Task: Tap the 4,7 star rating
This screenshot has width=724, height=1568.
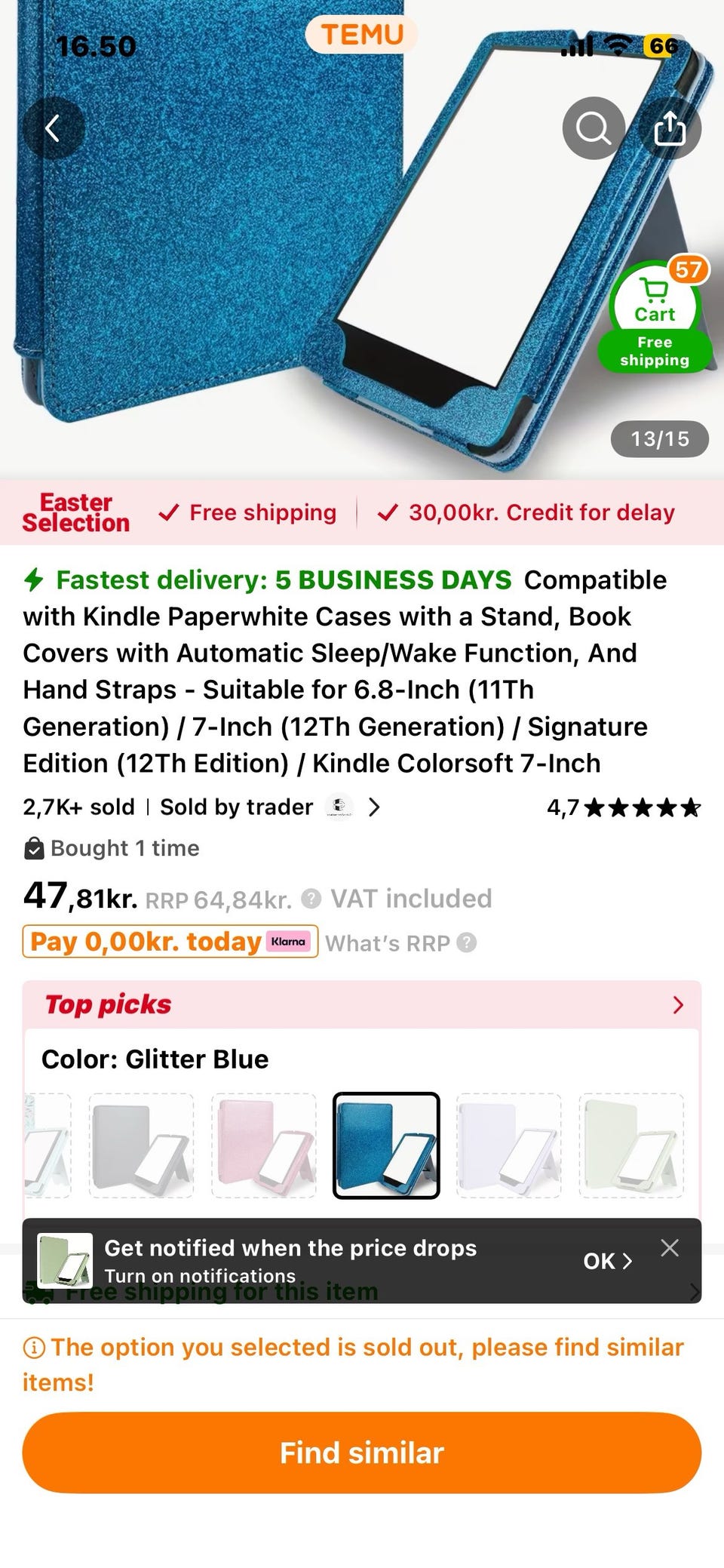Action: [x=623, y=807]
